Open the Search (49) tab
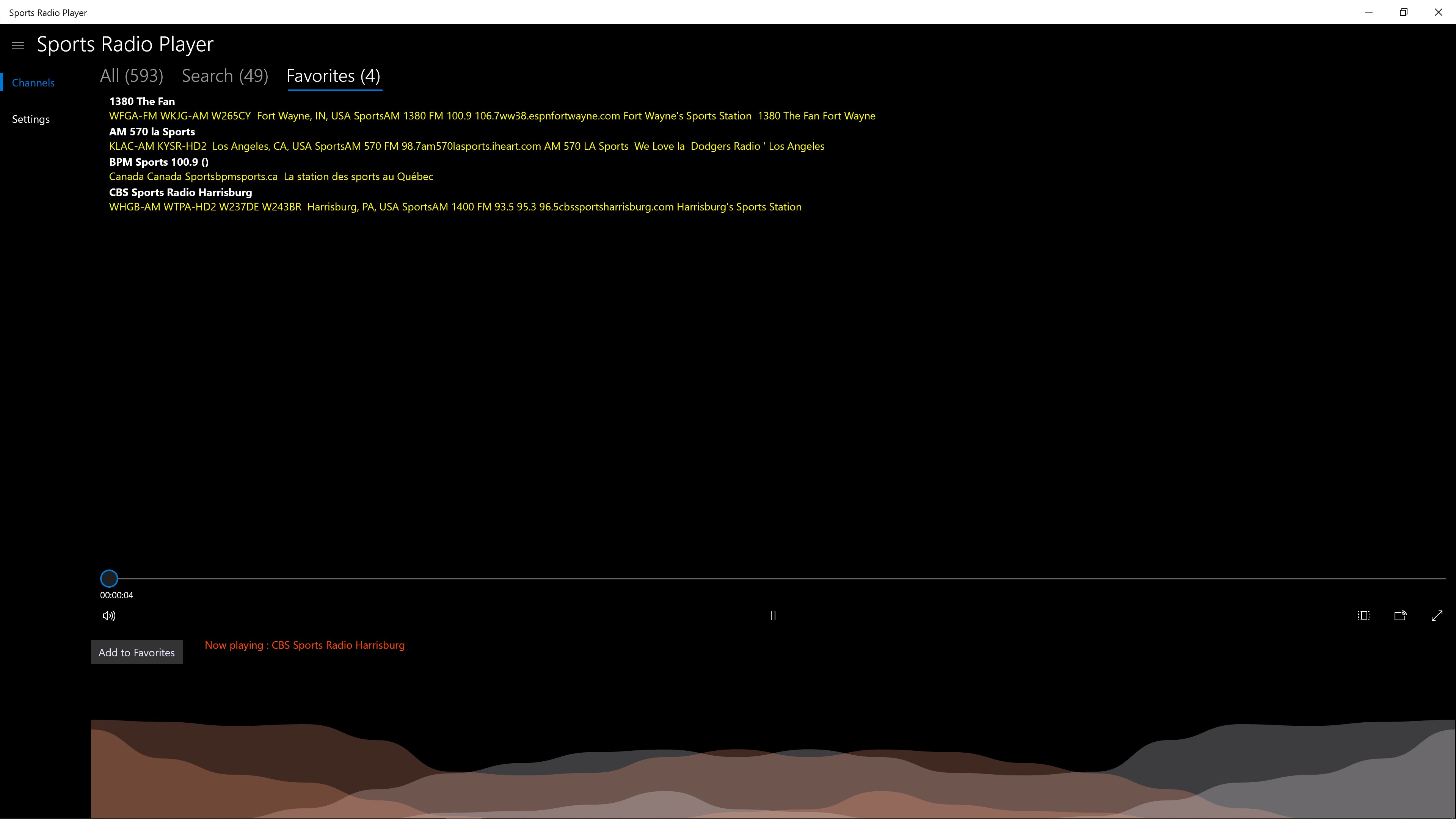Image resolution: width=1456 pixels, height=819 pixels. (224, 76)
